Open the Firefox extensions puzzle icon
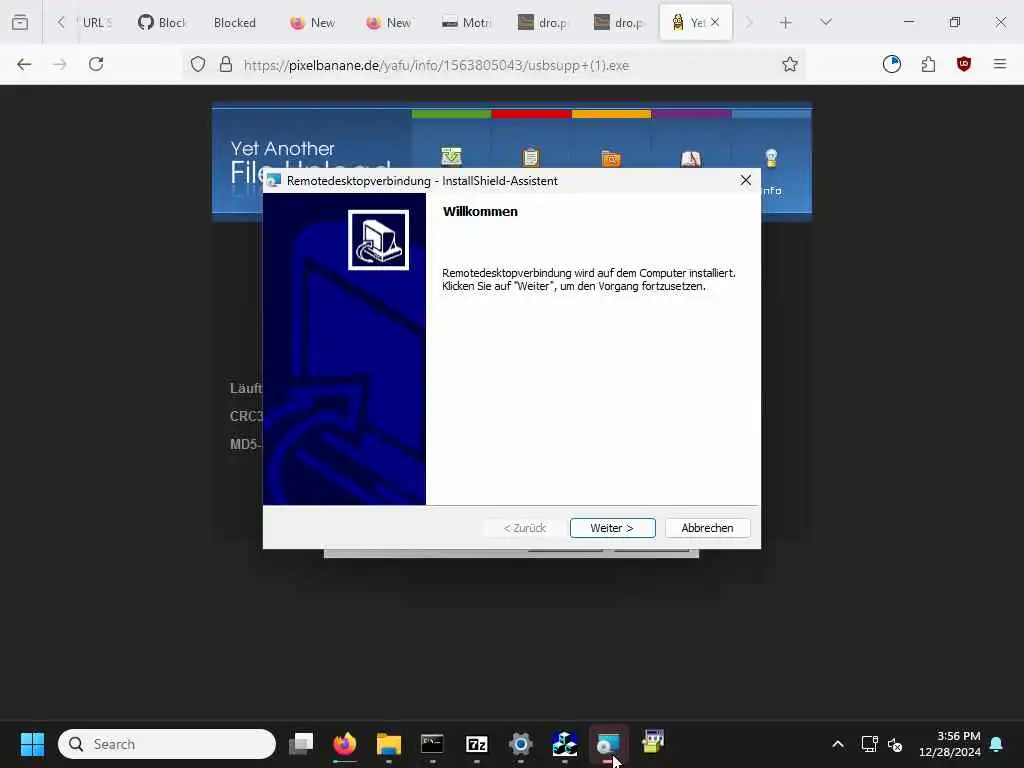 tap(928, 64)
